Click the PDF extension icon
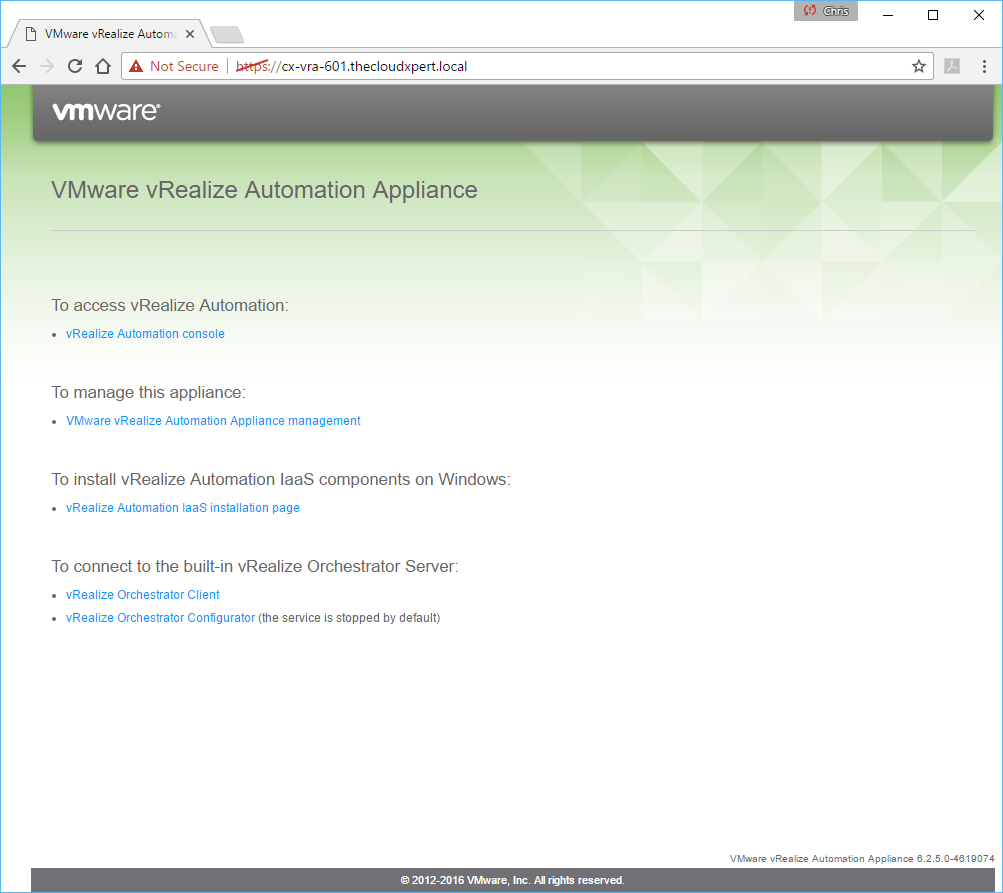 click(953, 66)
